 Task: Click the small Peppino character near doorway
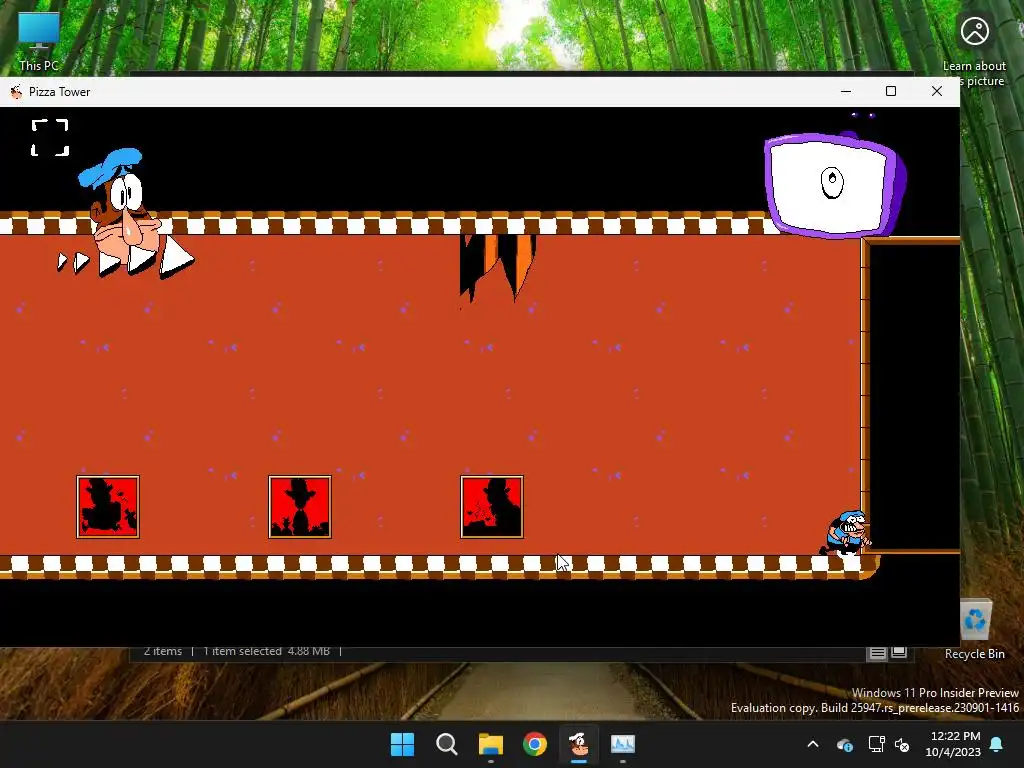pyautogui.click(x=846, y=534)
